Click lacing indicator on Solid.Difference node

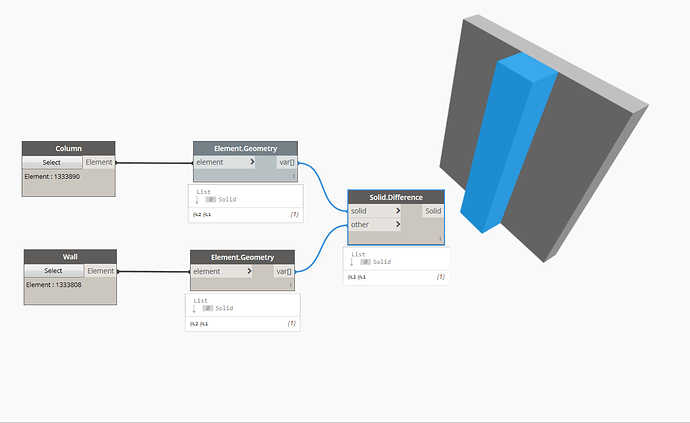(440, 239)
